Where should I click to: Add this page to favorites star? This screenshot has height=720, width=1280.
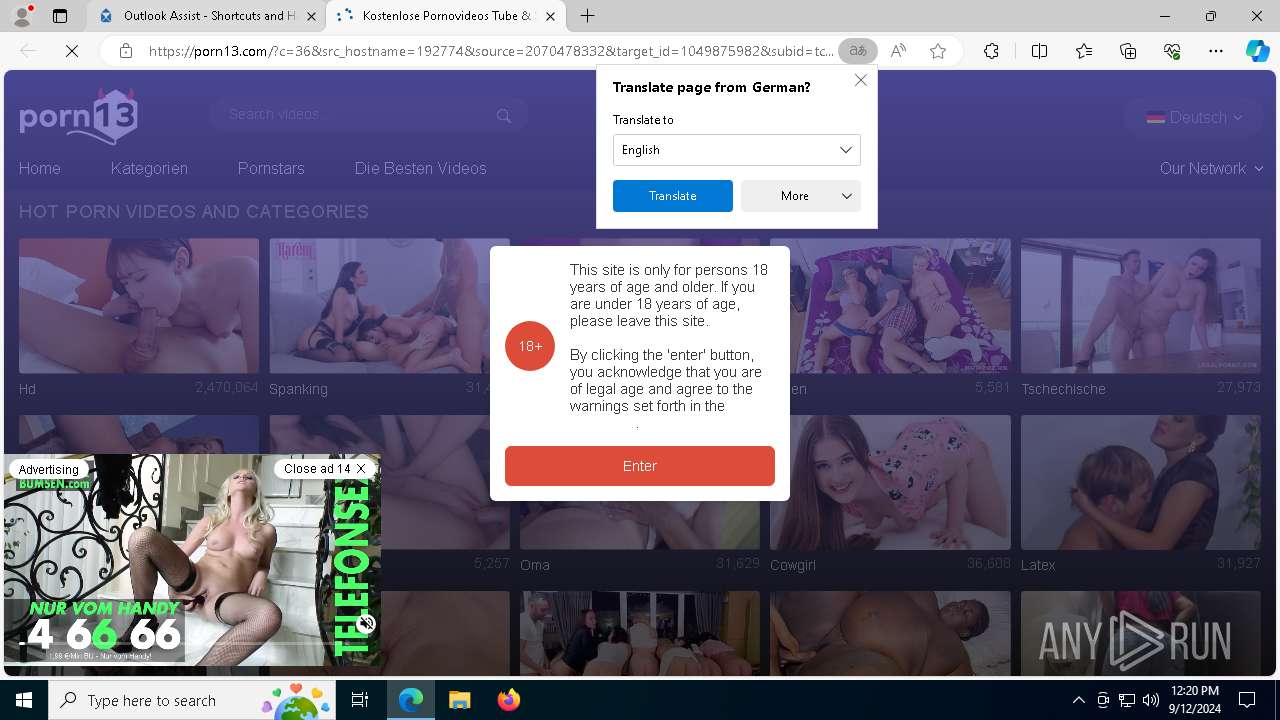[x=938, y=51]
